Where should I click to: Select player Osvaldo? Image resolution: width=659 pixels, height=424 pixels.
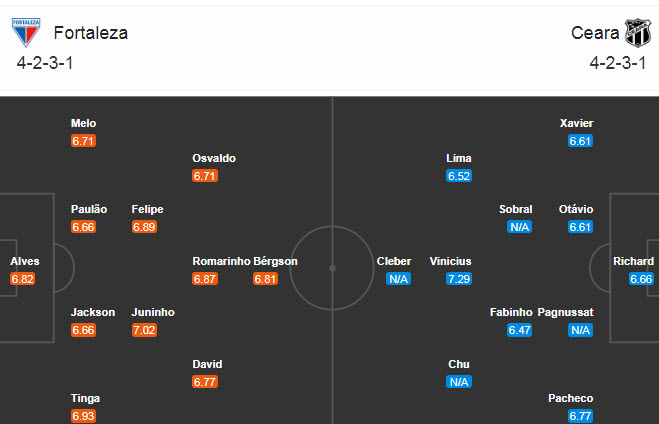pyautogui.click(x=214, y=158)
